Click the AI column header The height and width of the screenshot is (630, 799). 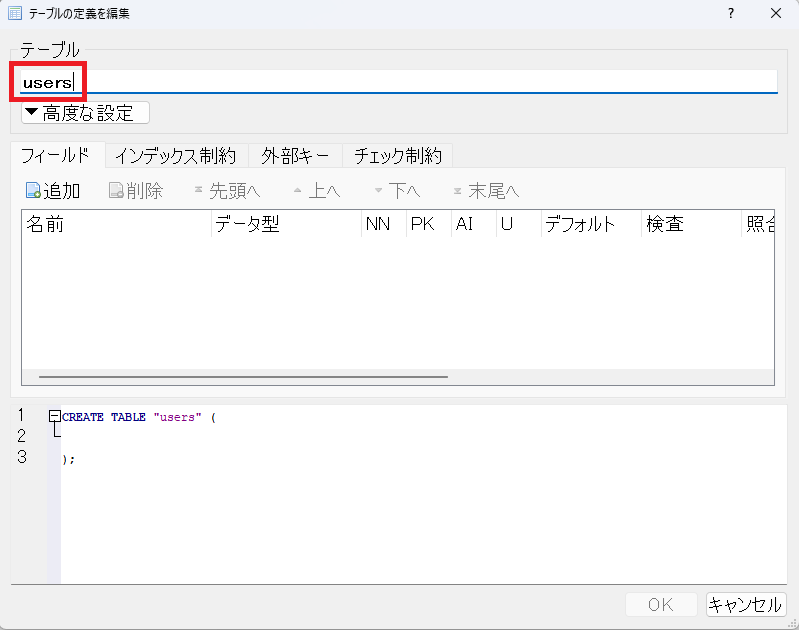[x=473, y=224]
